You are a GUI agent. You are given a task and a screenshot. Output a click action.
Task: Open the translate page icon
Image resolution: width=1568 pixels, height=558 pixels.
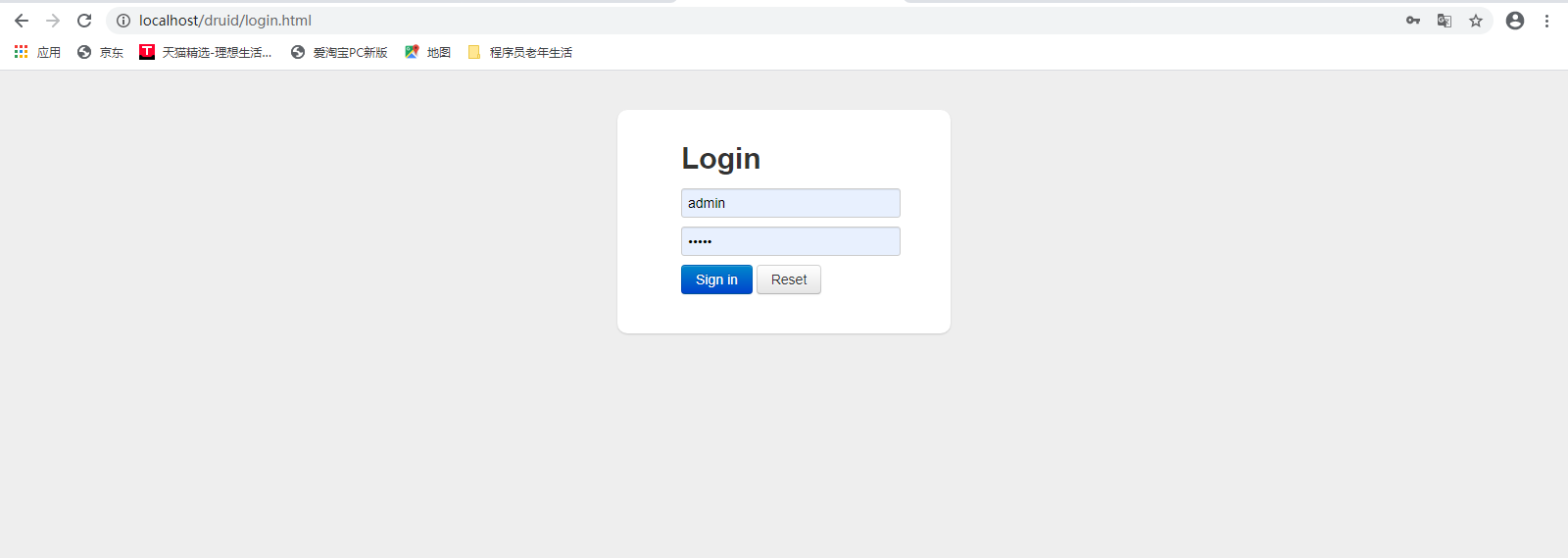pos(1445,21)
